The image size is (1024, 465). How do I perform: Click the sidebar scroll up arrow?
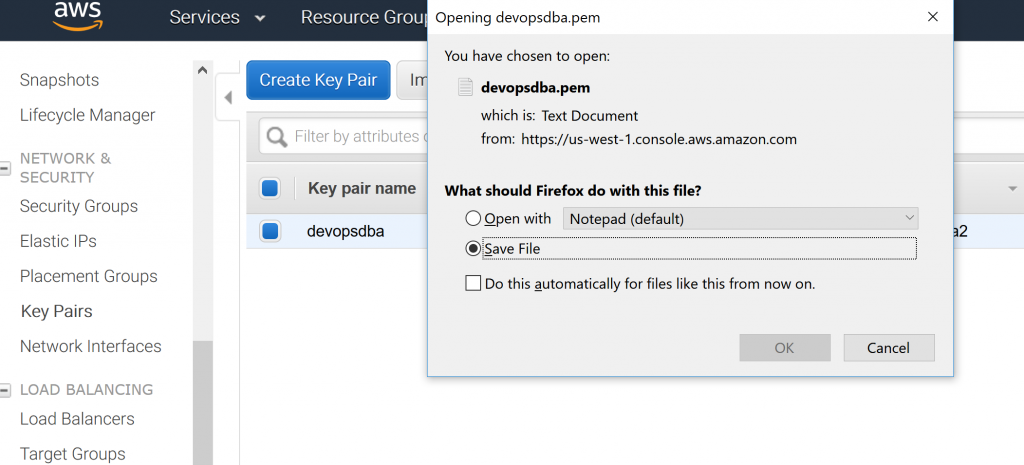(x=202, y=71)
